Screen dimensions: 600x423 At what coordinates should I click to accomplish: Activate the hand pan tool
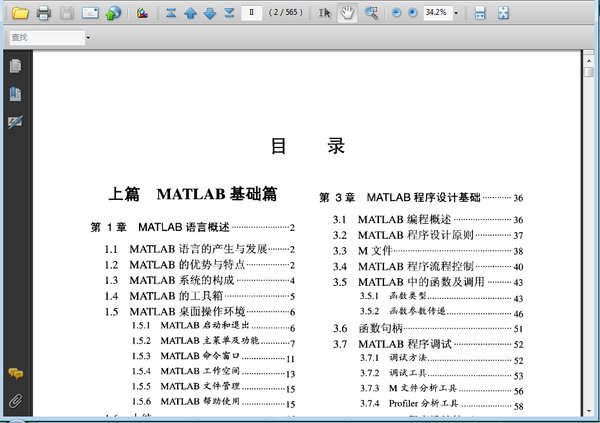[347, 13]
